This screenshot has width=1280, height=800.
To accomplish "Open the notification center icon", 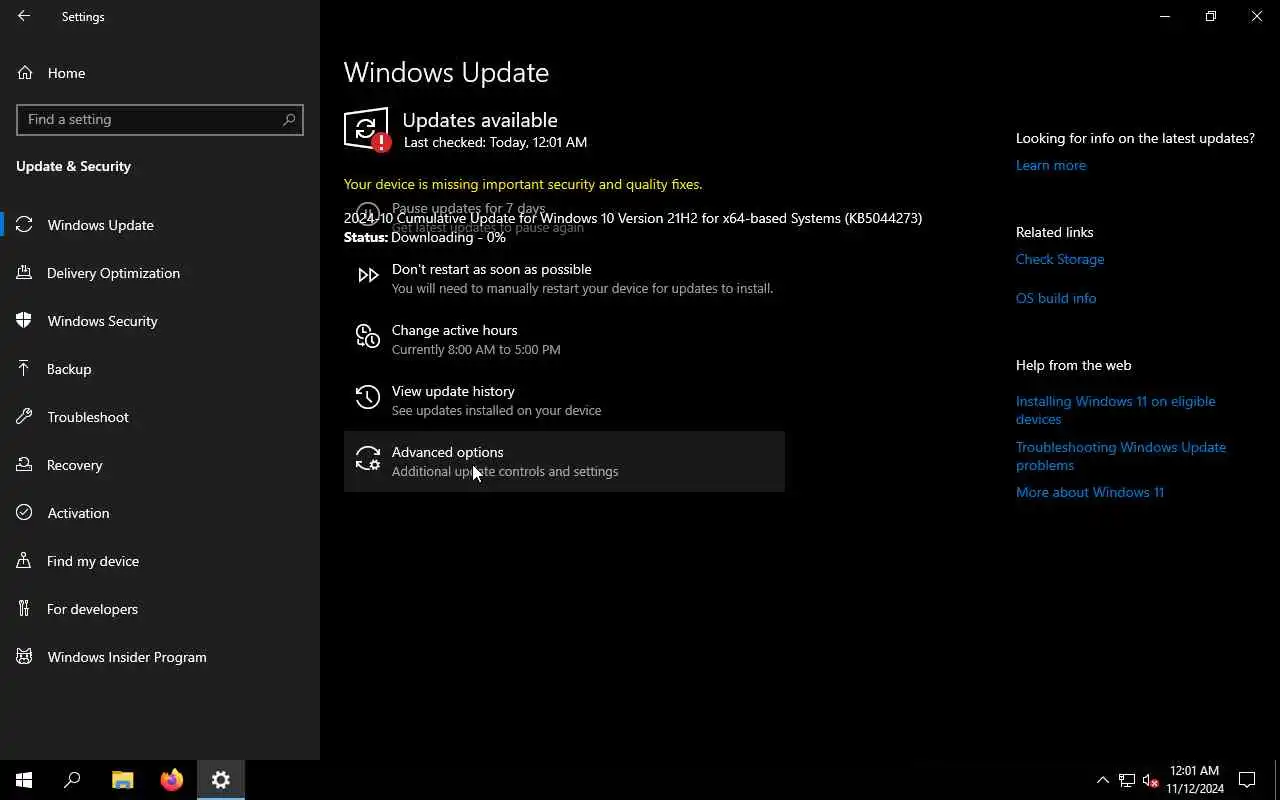I will click(1247, 780).
